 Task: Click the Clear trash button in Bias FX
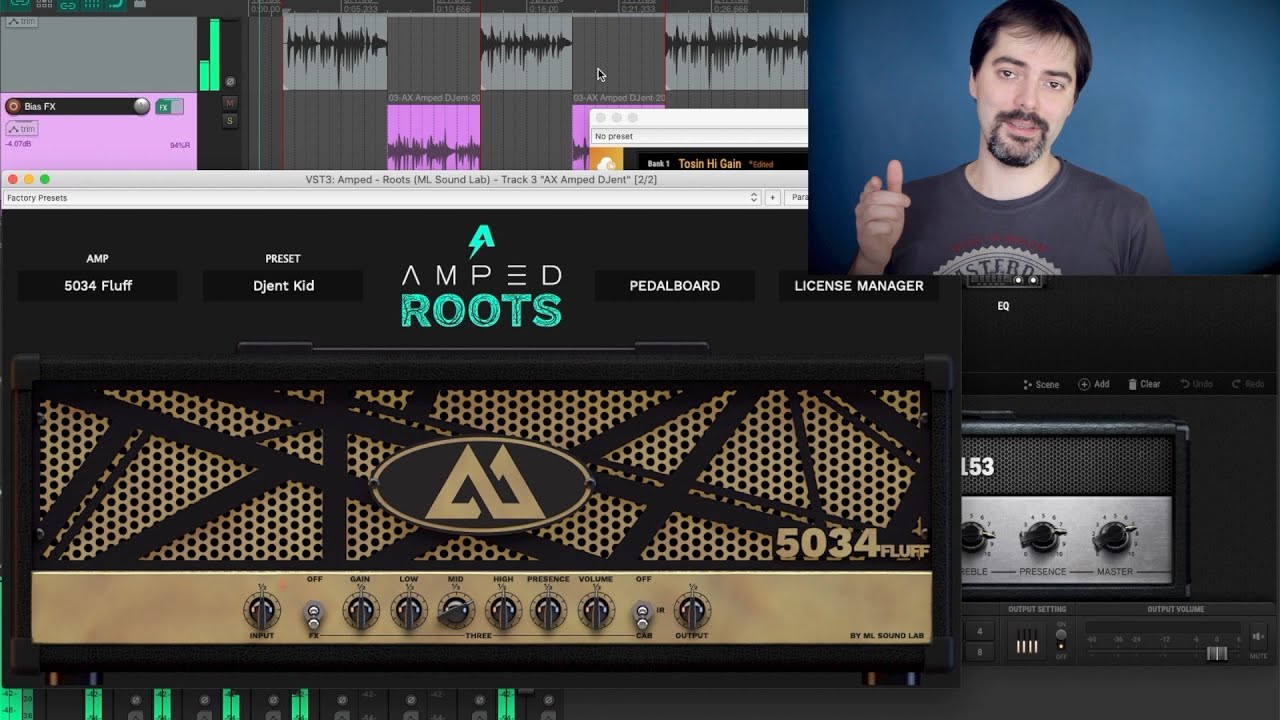pos(1144,384)
